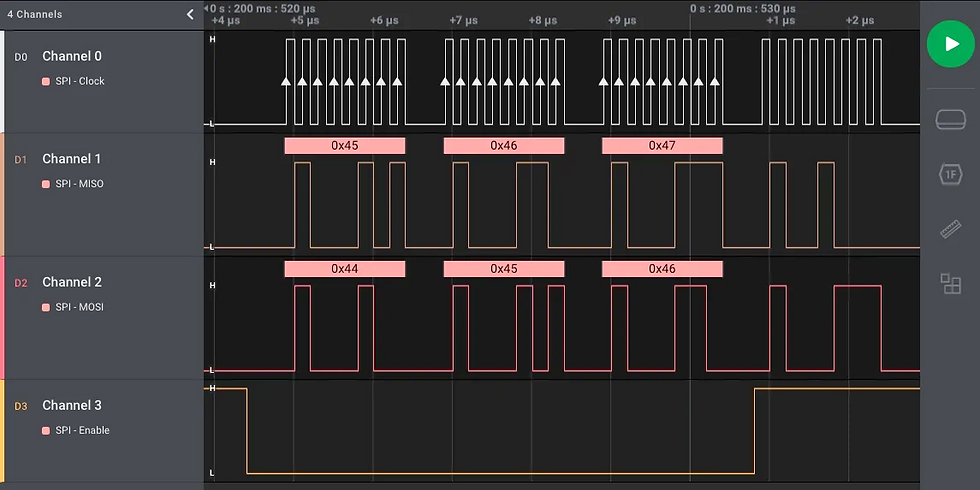Open the extensions squares icon
Screen dimensions: 980x490
[x=951, y=283]
